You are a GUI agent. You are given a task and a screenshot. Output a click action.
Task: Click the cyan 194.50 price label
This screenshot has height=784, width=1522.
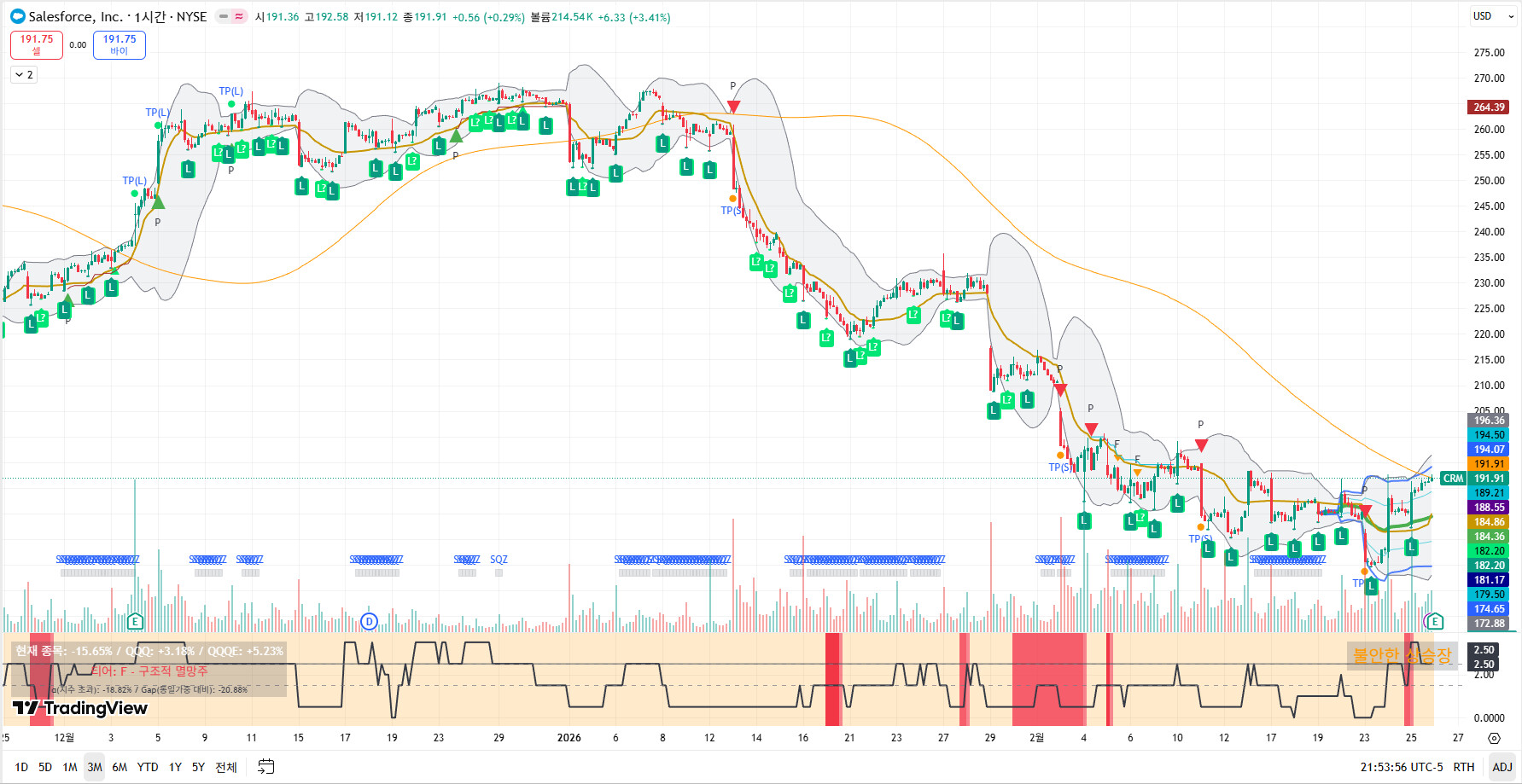tap(1489, 435)
